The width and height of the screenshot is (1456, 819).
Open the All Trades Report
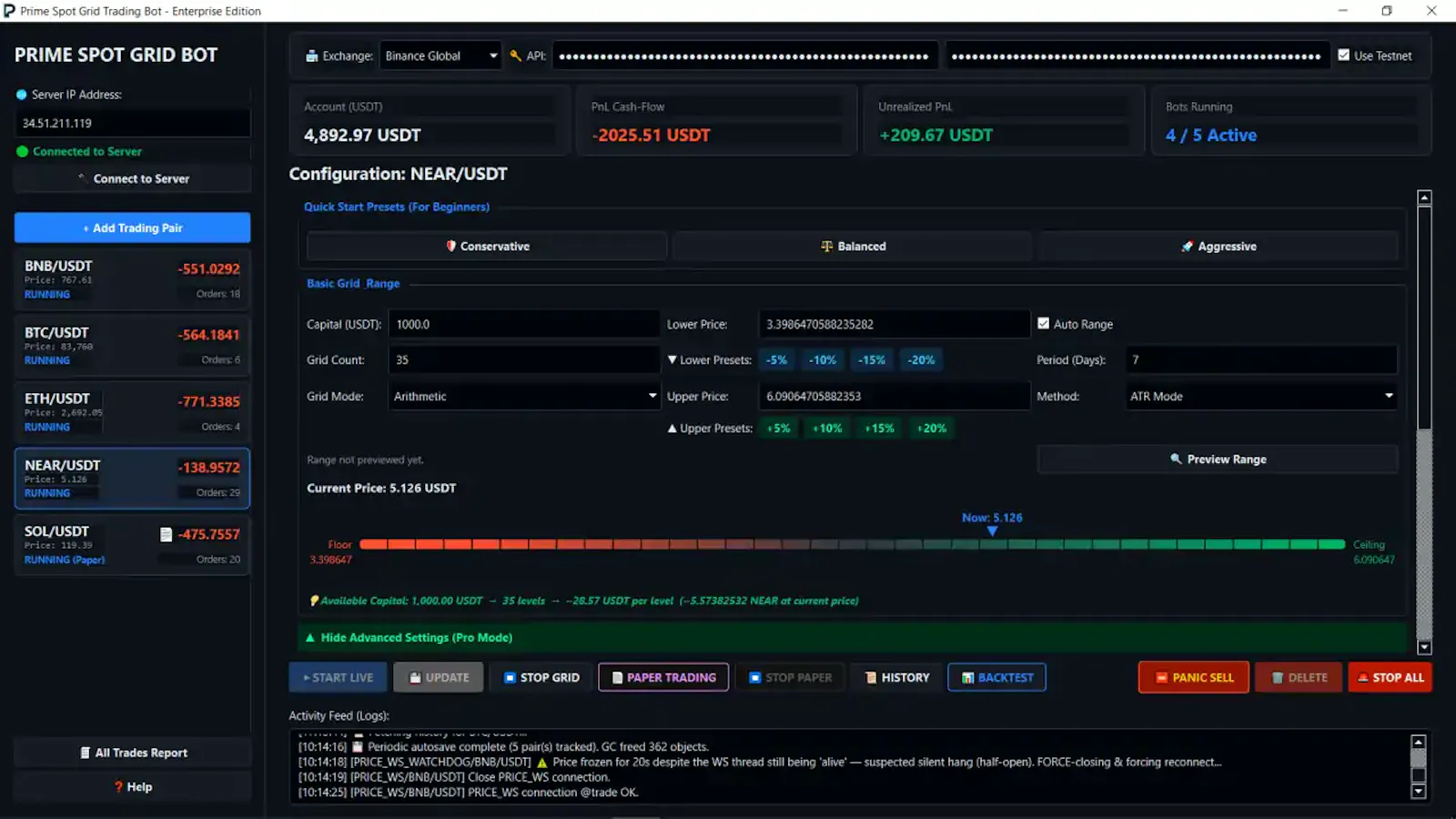click(x=132, y=753)
